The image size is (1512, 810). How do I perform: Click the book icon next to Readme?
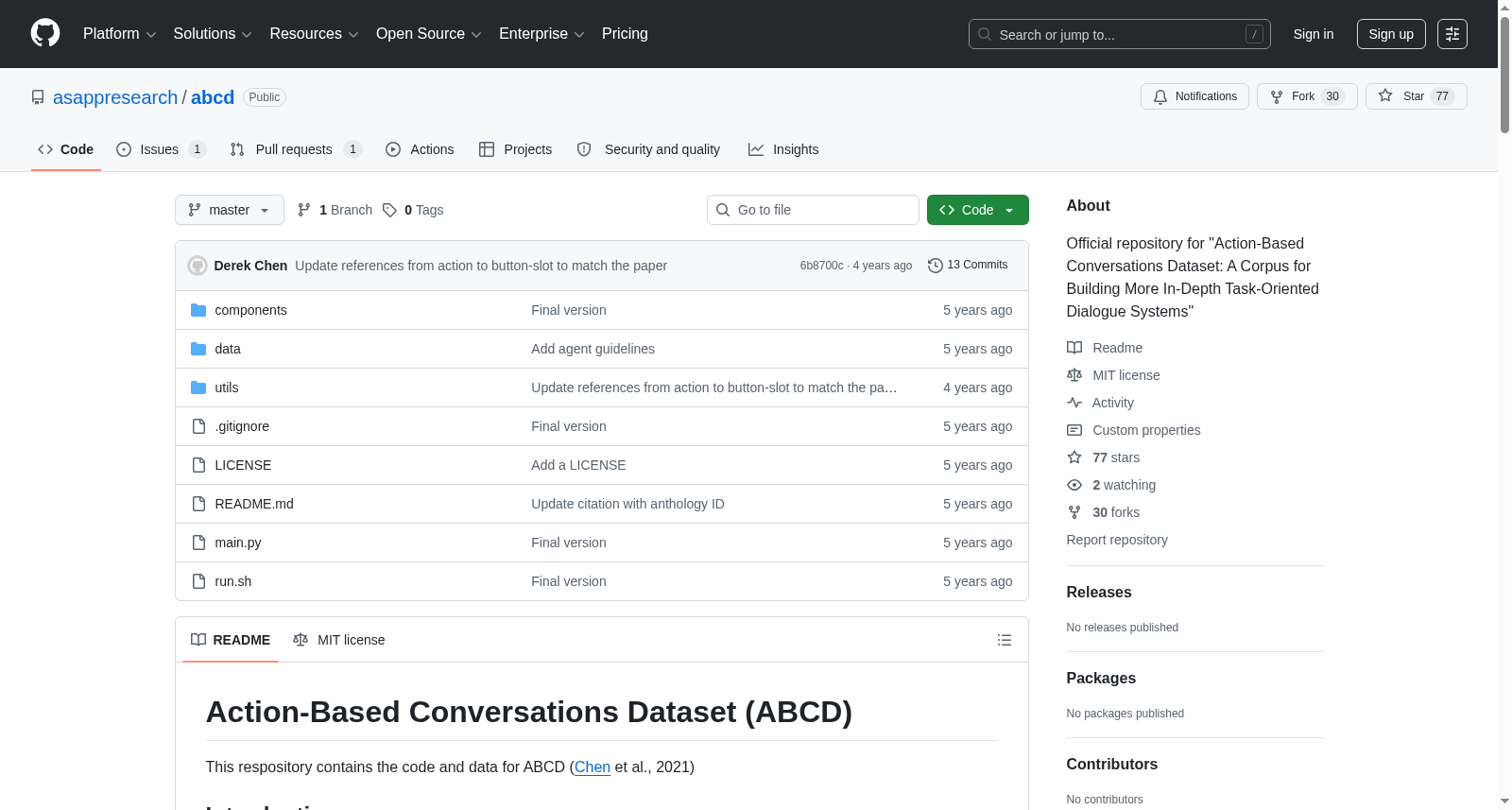click(1074, 348)
